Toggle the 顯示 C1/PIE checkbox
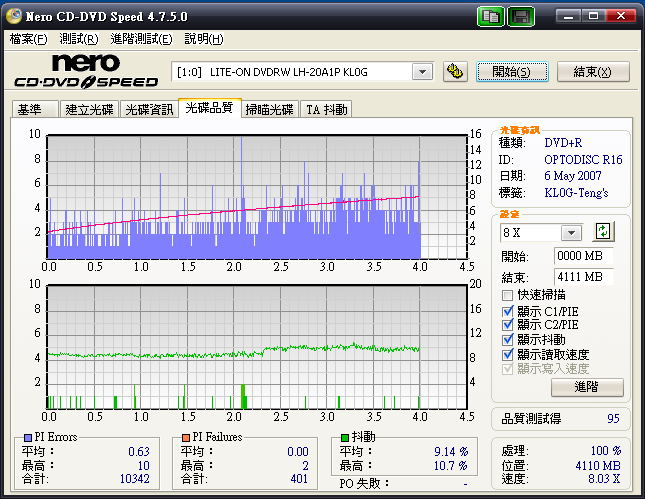The height and width of the screenshot is (499, 645). click(x=508, y=311)
